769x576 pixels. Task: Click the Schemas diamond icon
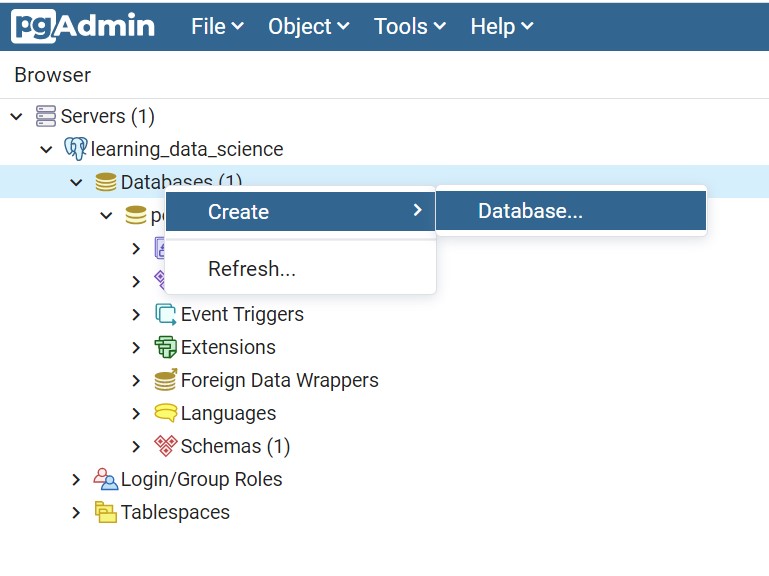pos(166,446)
